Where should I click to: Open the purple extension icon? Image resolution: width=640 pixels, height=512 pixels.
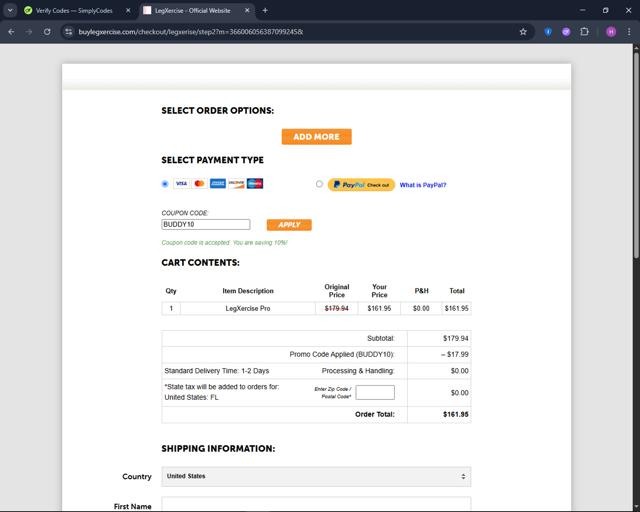pos(566,31)
